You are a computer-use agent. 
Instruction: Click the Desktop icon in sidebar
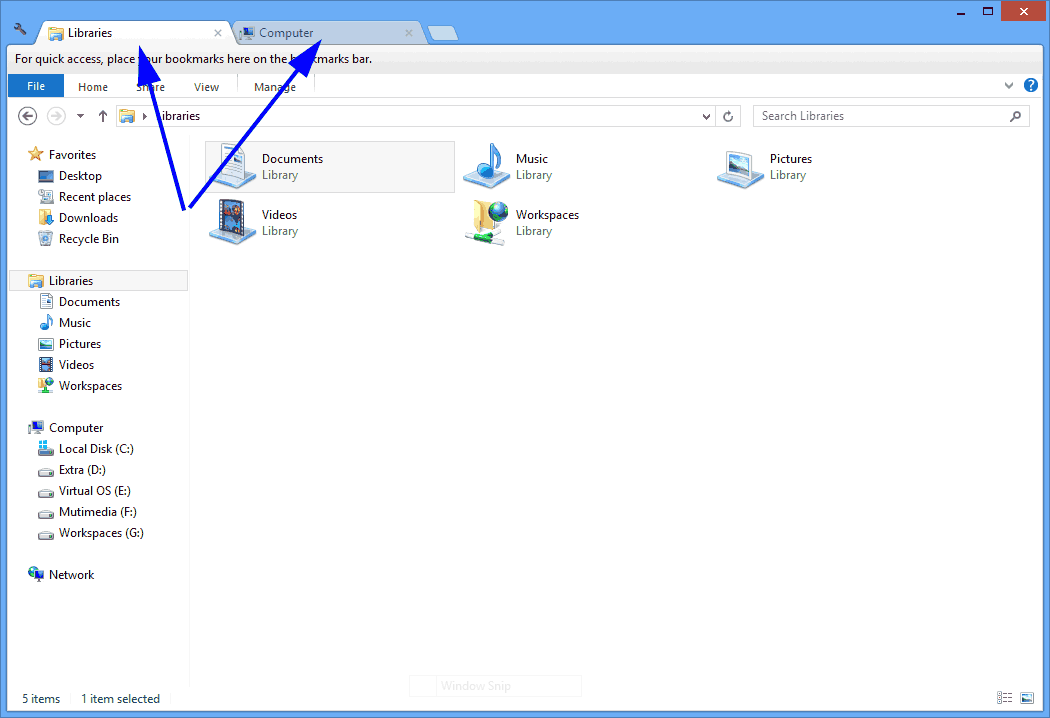coord(46,175)
